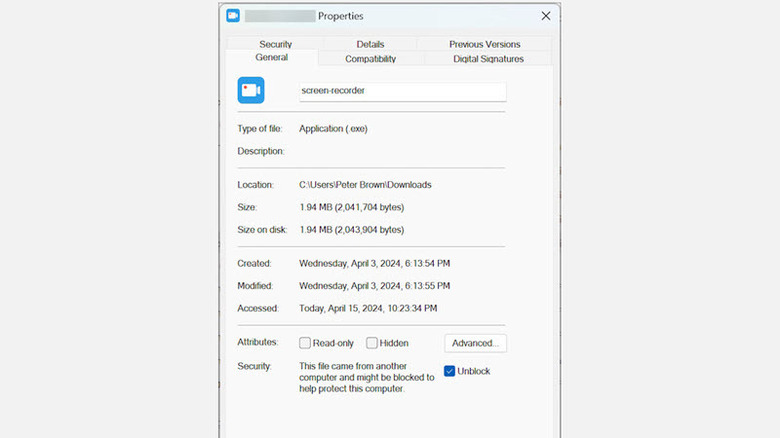This screenshot has width=780, height=438.
Task: Click the screen-recorder file name field
Action: pyautogui.click(x=402, y=91)
